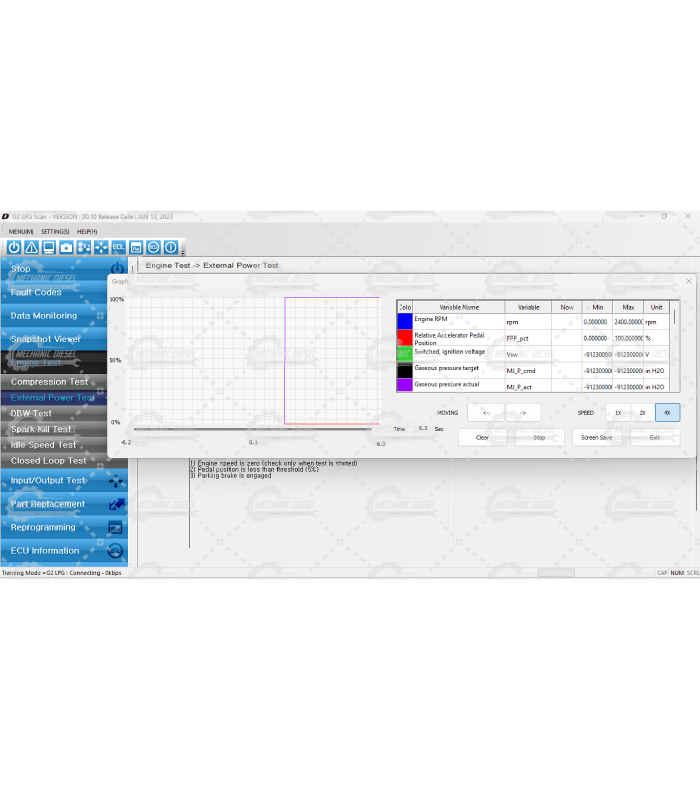Screen dimensions: 700x800
Task: Open the SETTING(S) menu
Action: (54, 231)
